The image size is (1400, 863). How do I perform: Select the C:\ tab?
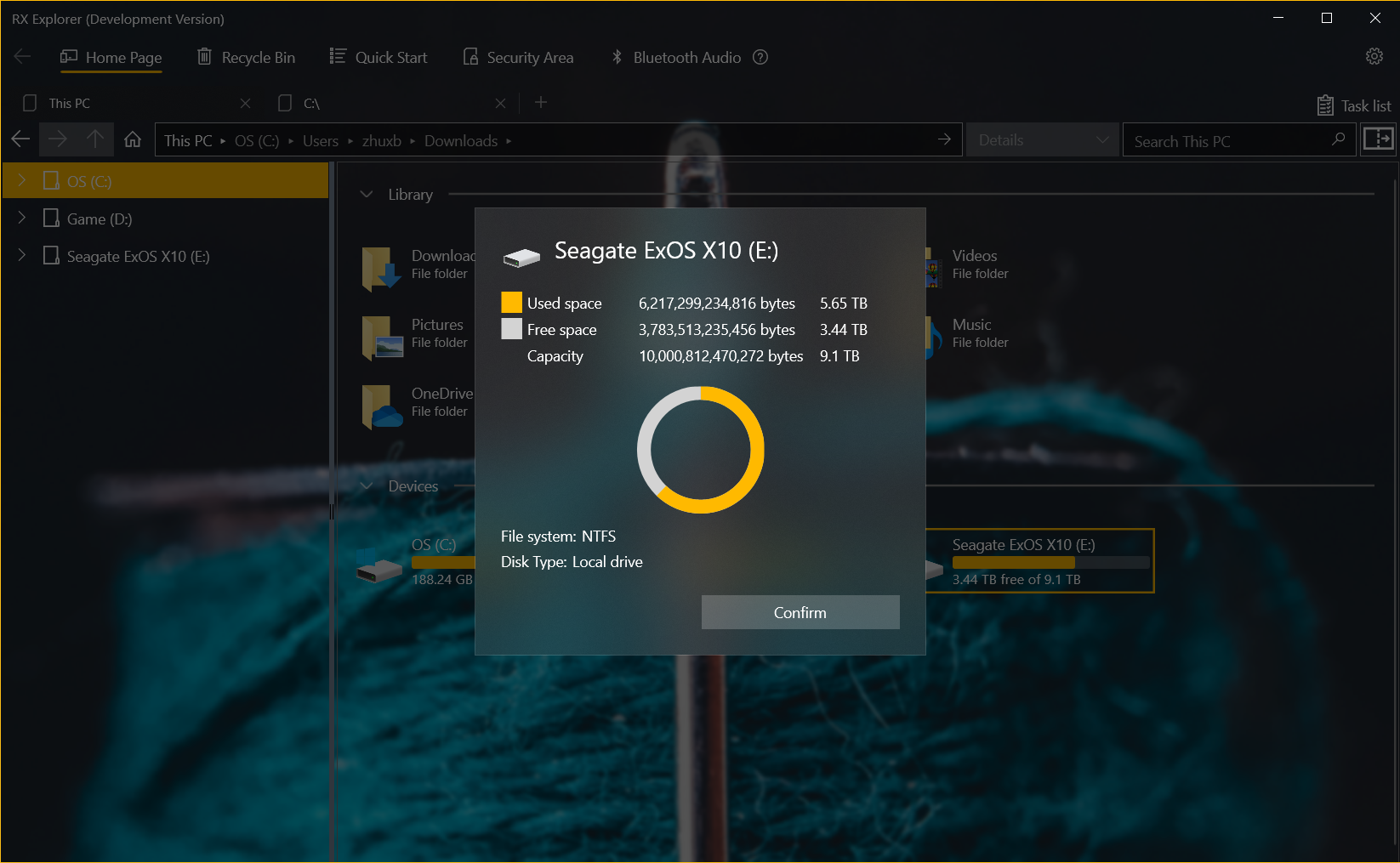(383, 103)
